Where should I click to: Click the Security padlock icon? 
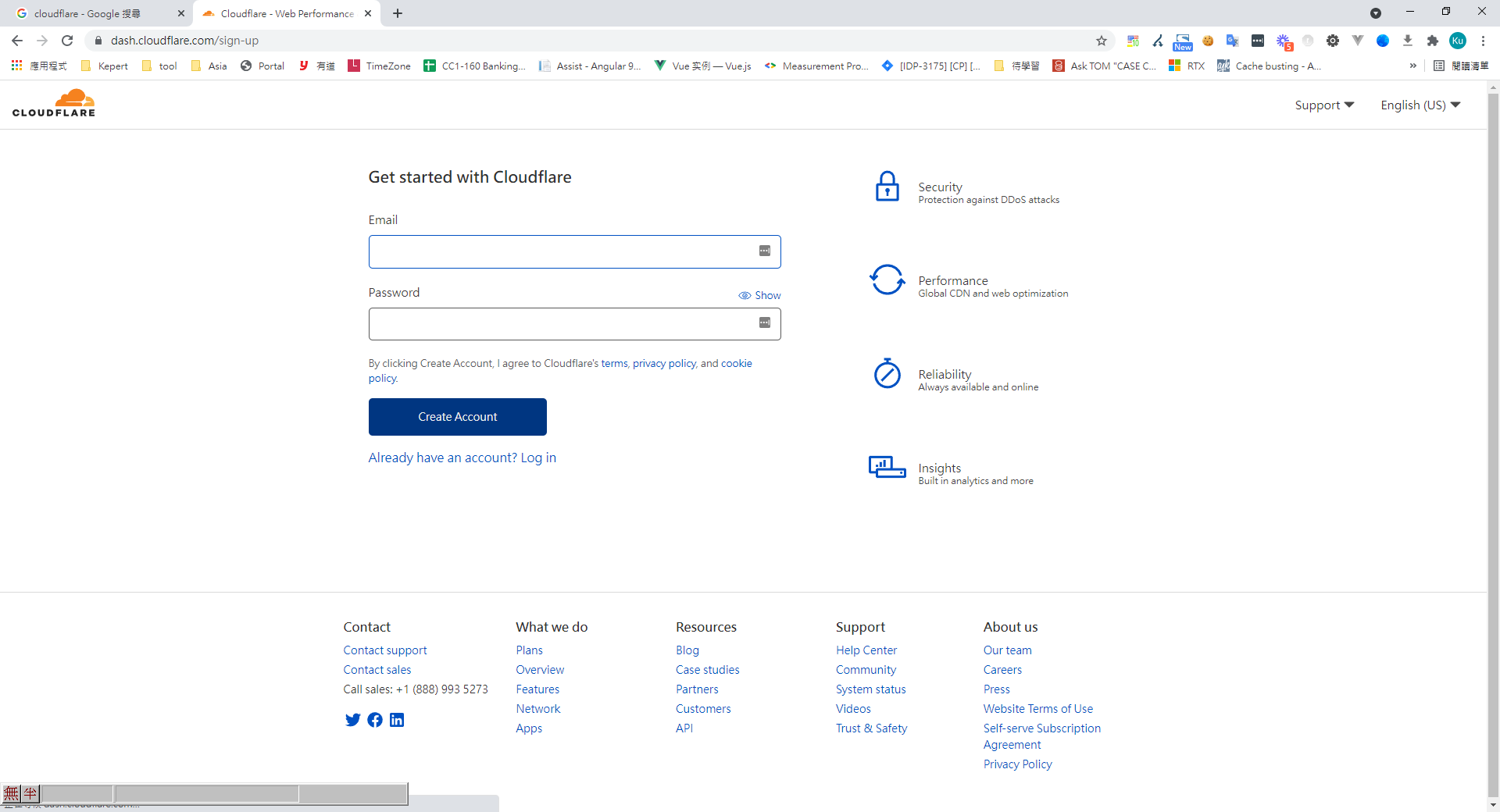pyautogui.click(x=887, y=187)
